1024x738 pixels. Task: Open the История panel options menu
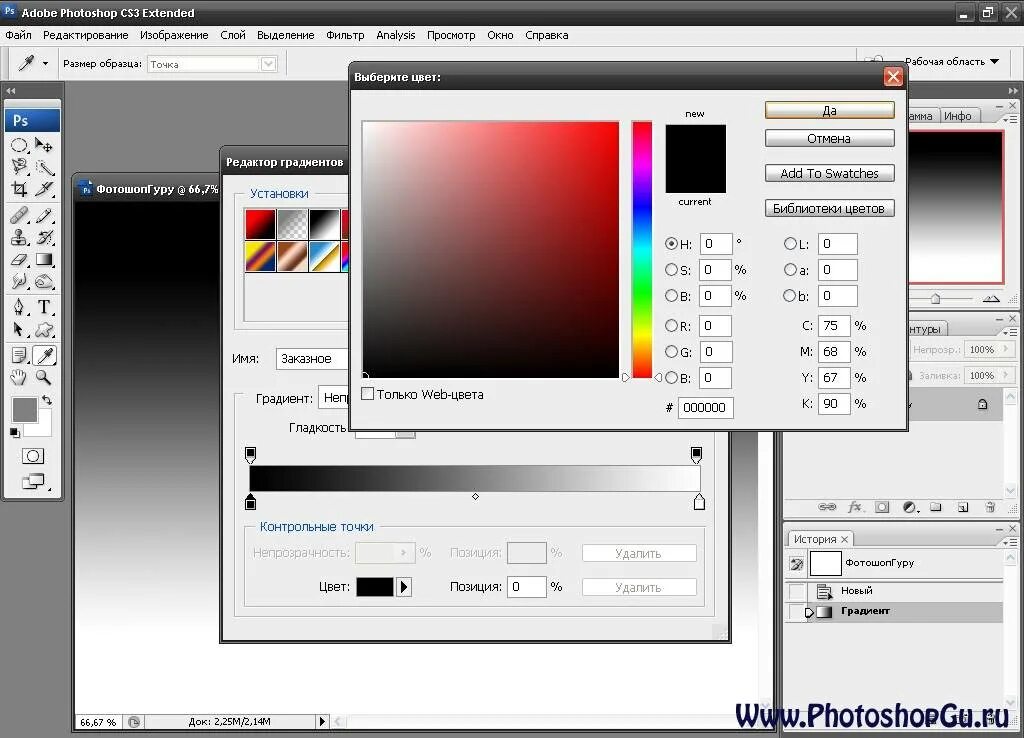(1010, 542)
